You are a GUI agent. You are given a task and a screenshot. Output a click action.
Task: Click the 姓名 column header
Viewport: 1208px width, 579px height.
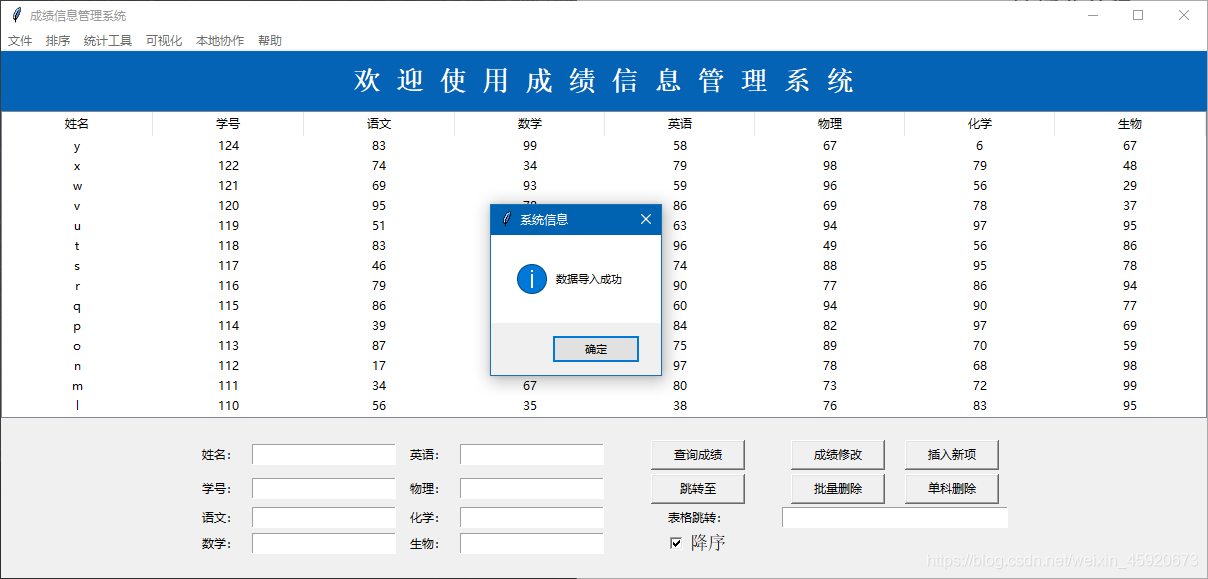(77, 124)
